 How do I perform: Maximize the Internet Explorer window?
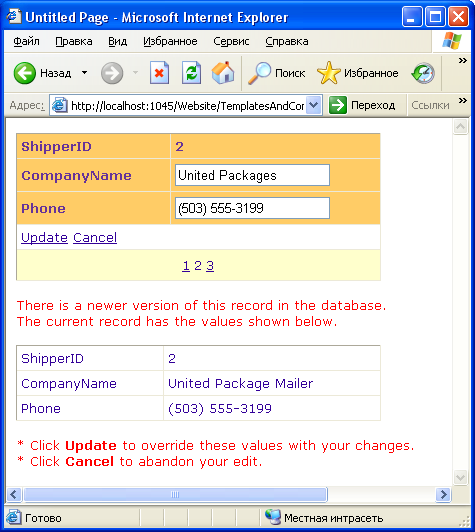(435, 17)
